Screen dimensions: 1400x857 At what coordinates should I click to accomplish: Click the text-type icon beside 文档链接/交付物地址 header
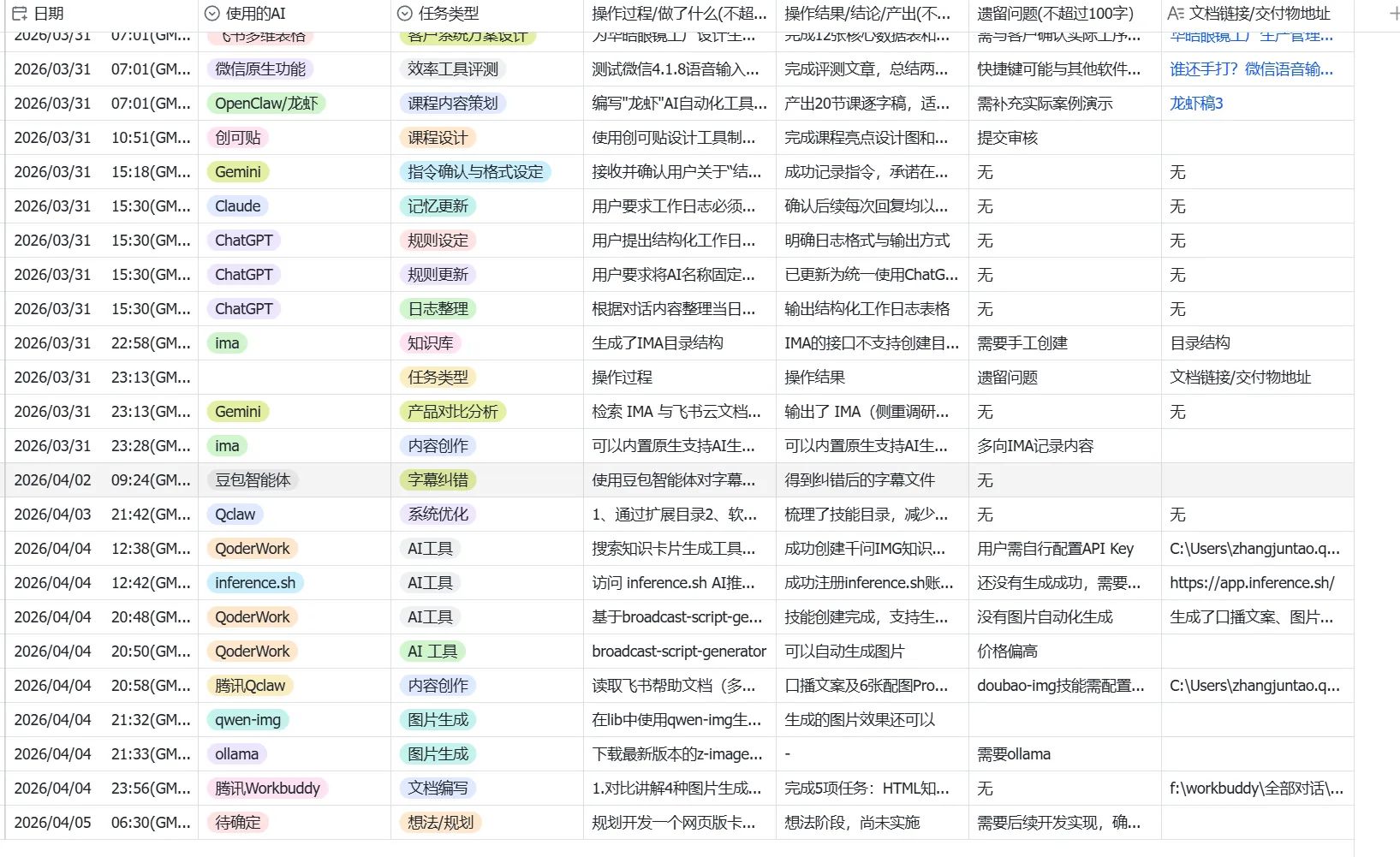pos(1176,14)
